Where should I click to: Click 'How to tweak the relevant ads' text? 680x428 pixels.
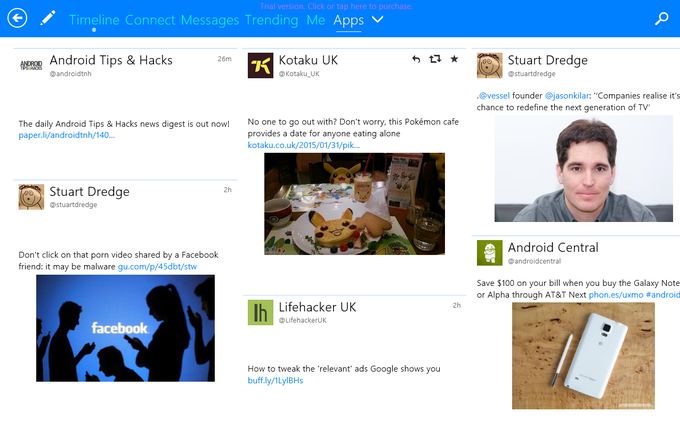pos(344,369)
